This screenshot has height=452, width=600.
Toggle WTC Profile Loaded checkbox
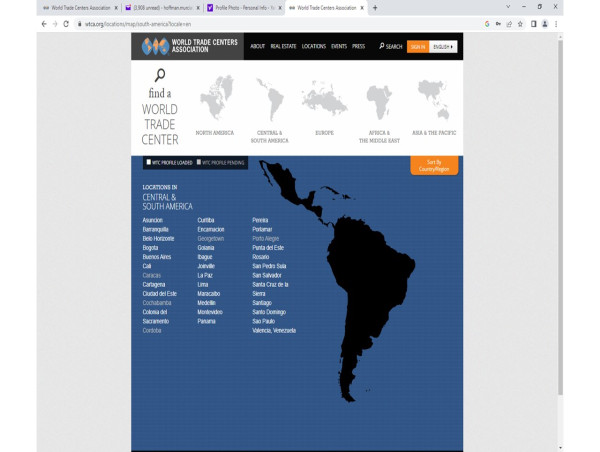pyautogui.click(x=149, y=162)
